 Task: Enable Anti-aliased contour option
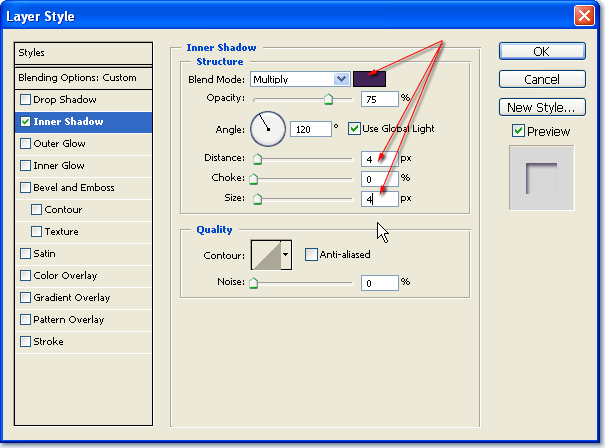coord(311,255)
